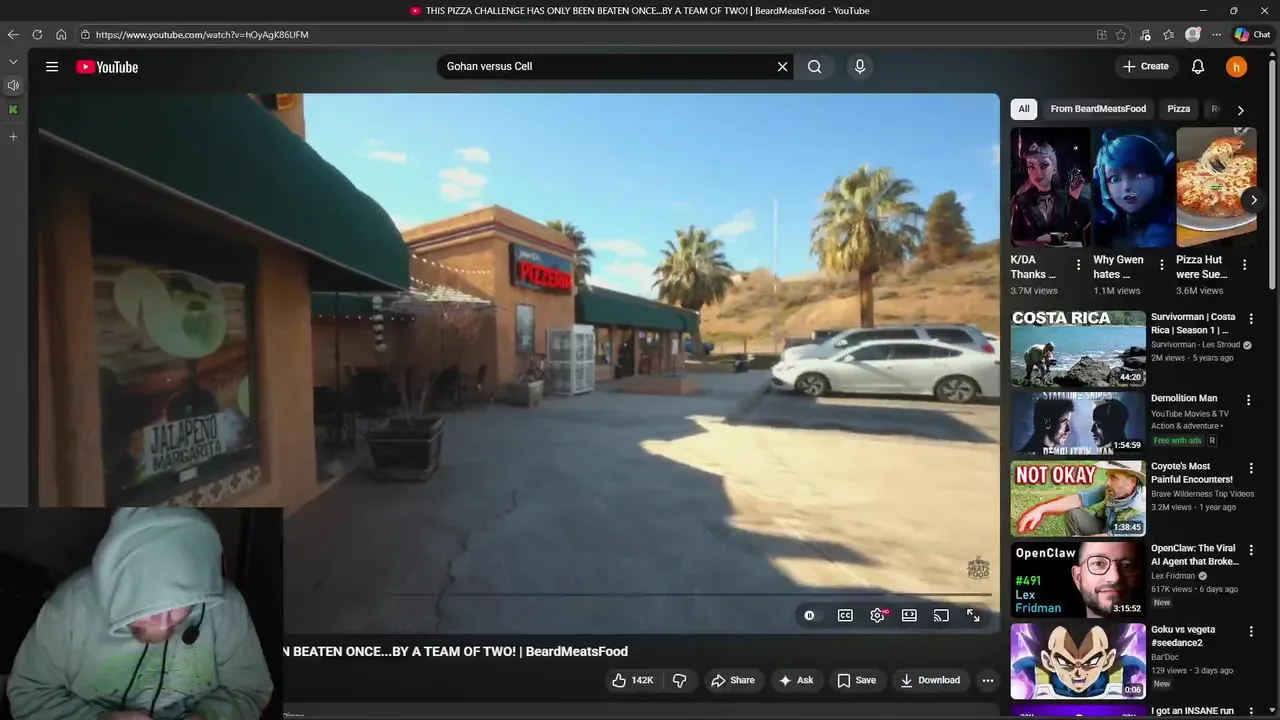1280x720 pixels.
Task: Open Goku vs vegeta #seedance2 title
Action: coord(1183,636)
